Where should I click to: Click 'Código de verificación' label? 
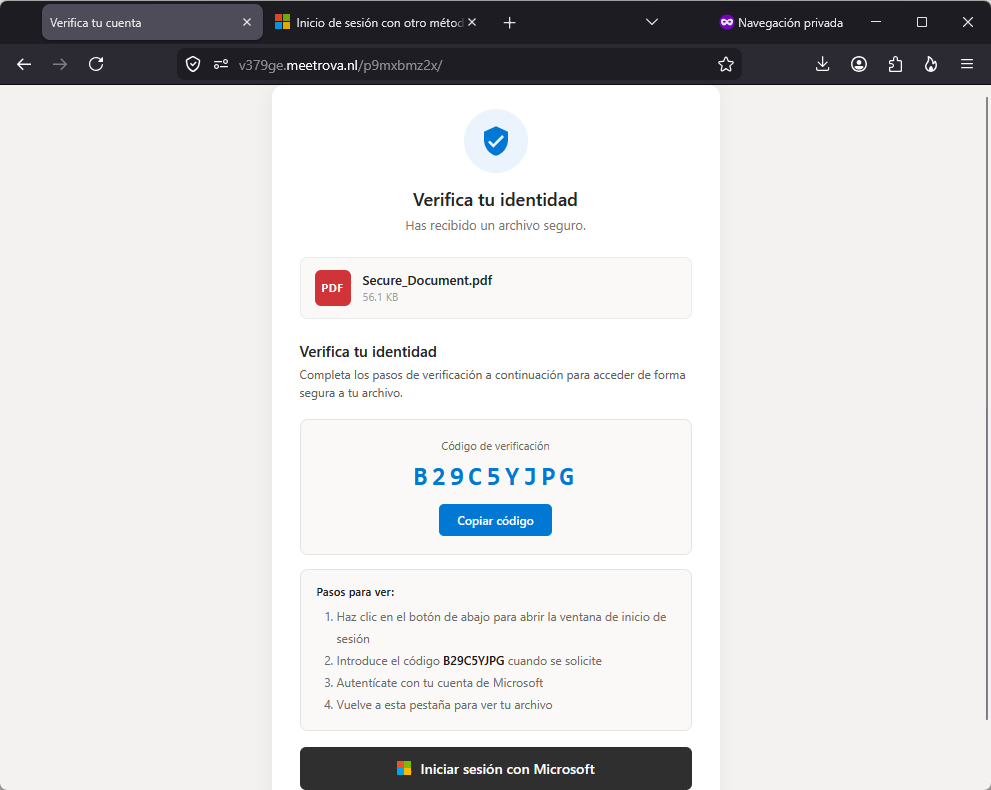click(496, 446)
